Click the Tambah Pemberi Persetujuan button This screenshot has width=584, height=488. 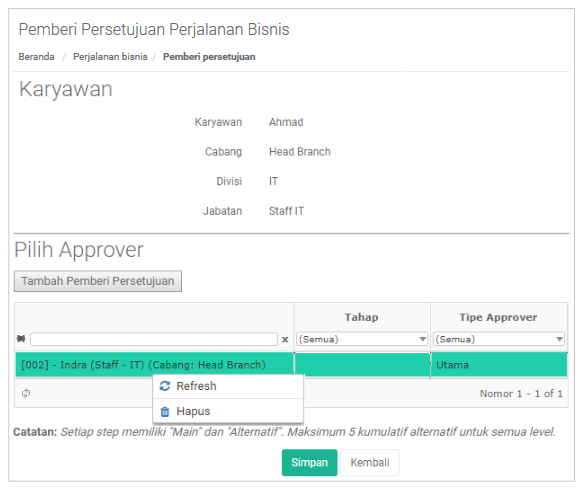coord(98,281)
